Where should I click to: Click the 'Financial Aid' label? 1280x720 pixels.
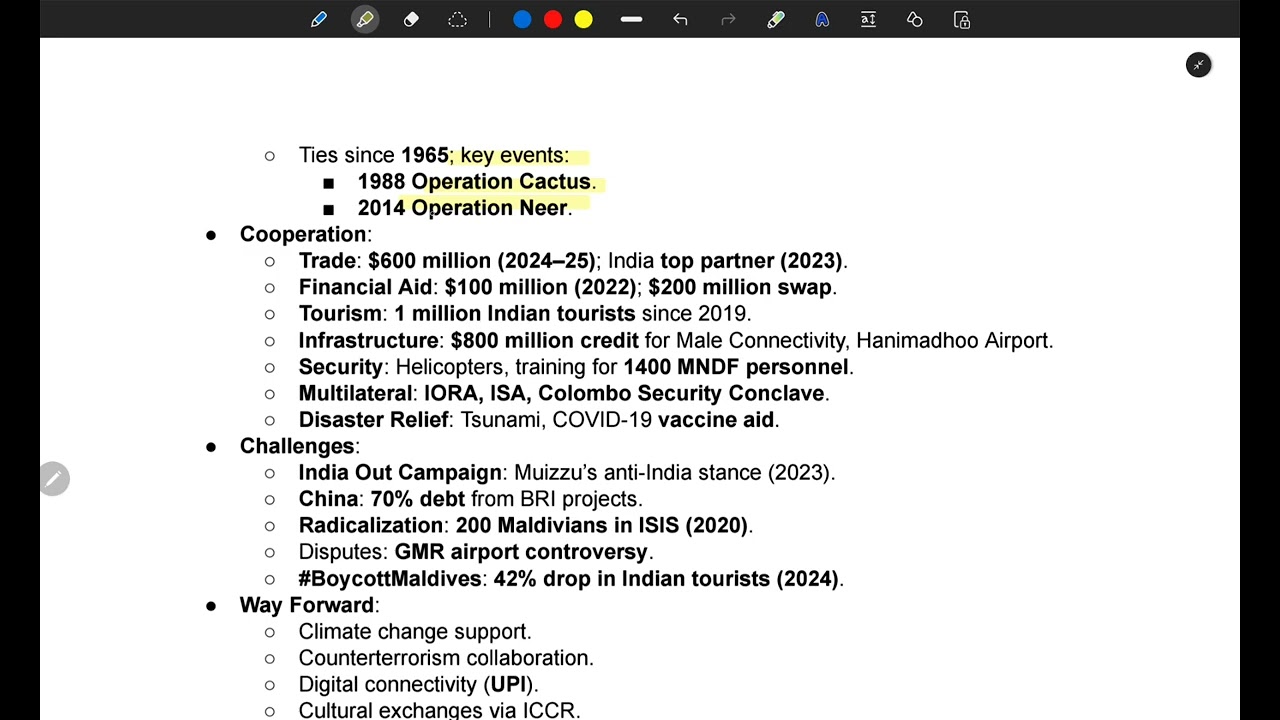pyautogui.click(x=366, y=287)
